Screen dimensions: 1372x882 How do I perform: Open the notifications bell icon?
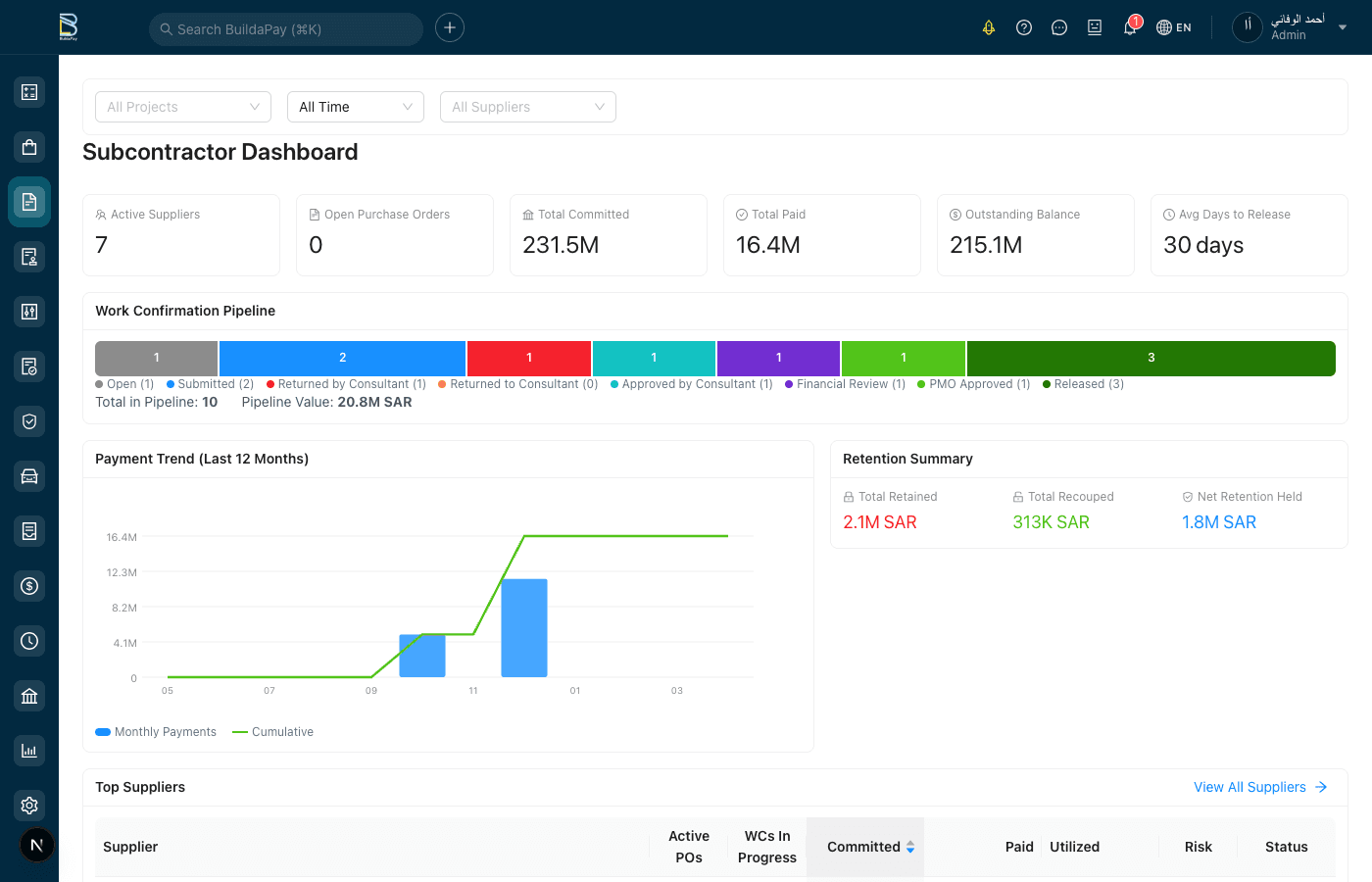click(x=1130, y=27)
